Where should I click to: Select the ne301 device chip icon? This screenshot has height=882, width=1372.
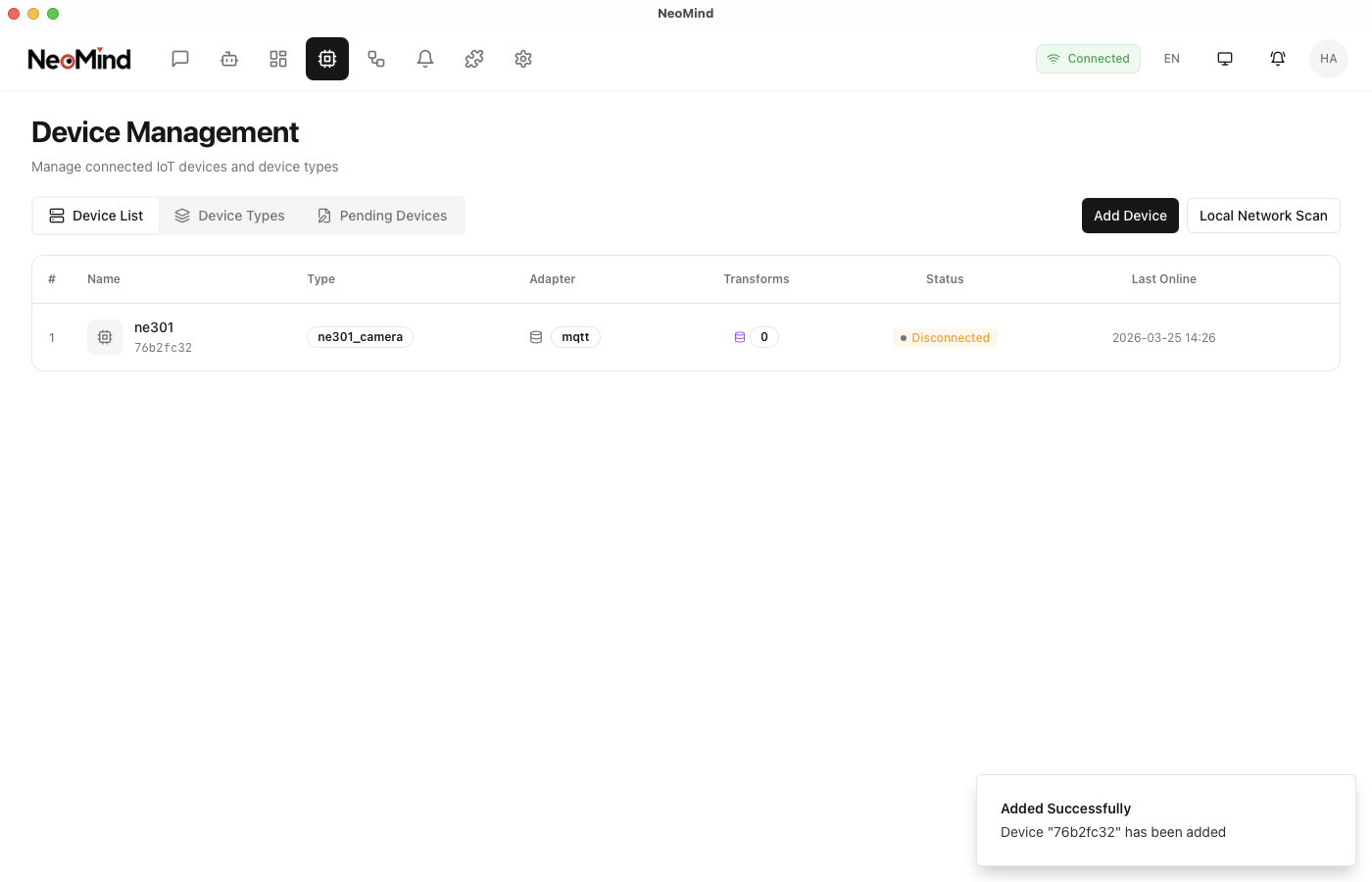[x=104, y=337]
